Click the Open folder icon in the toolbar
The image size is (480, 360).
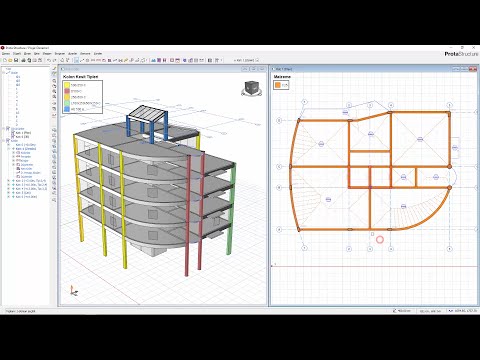10,60
